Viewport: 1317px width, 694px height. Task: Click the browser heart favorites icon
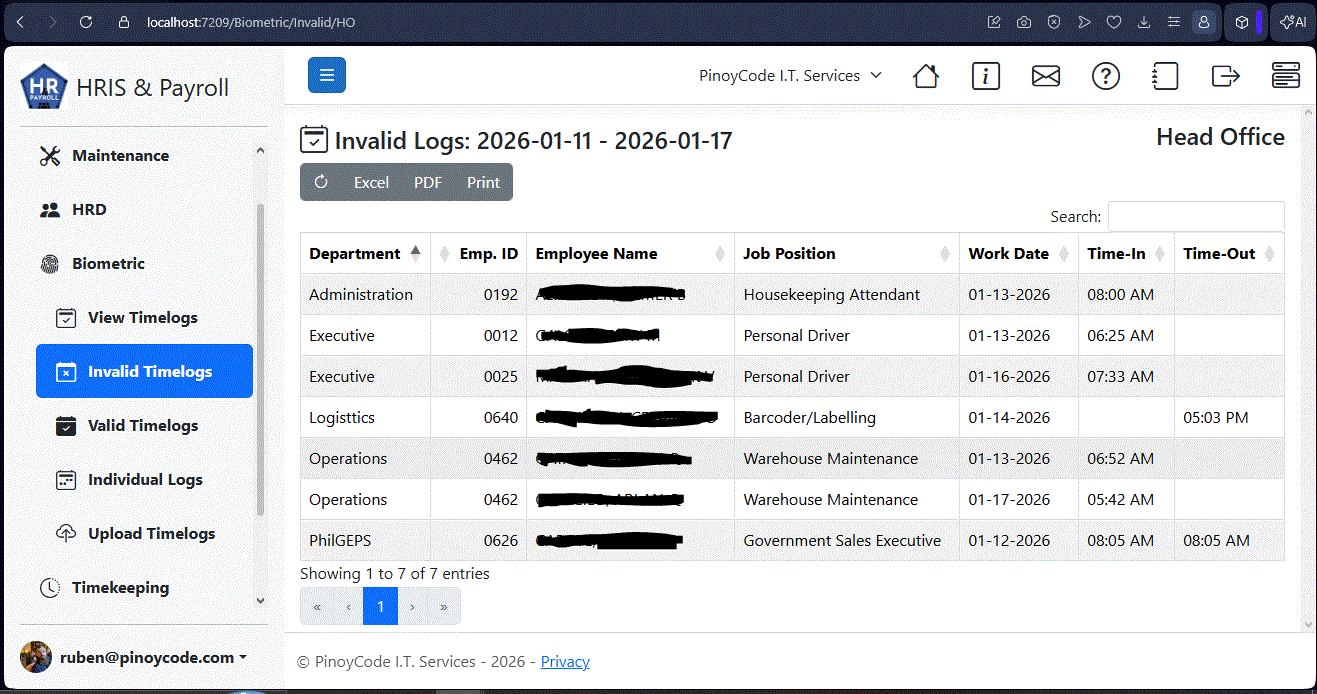coord(1114,21)
